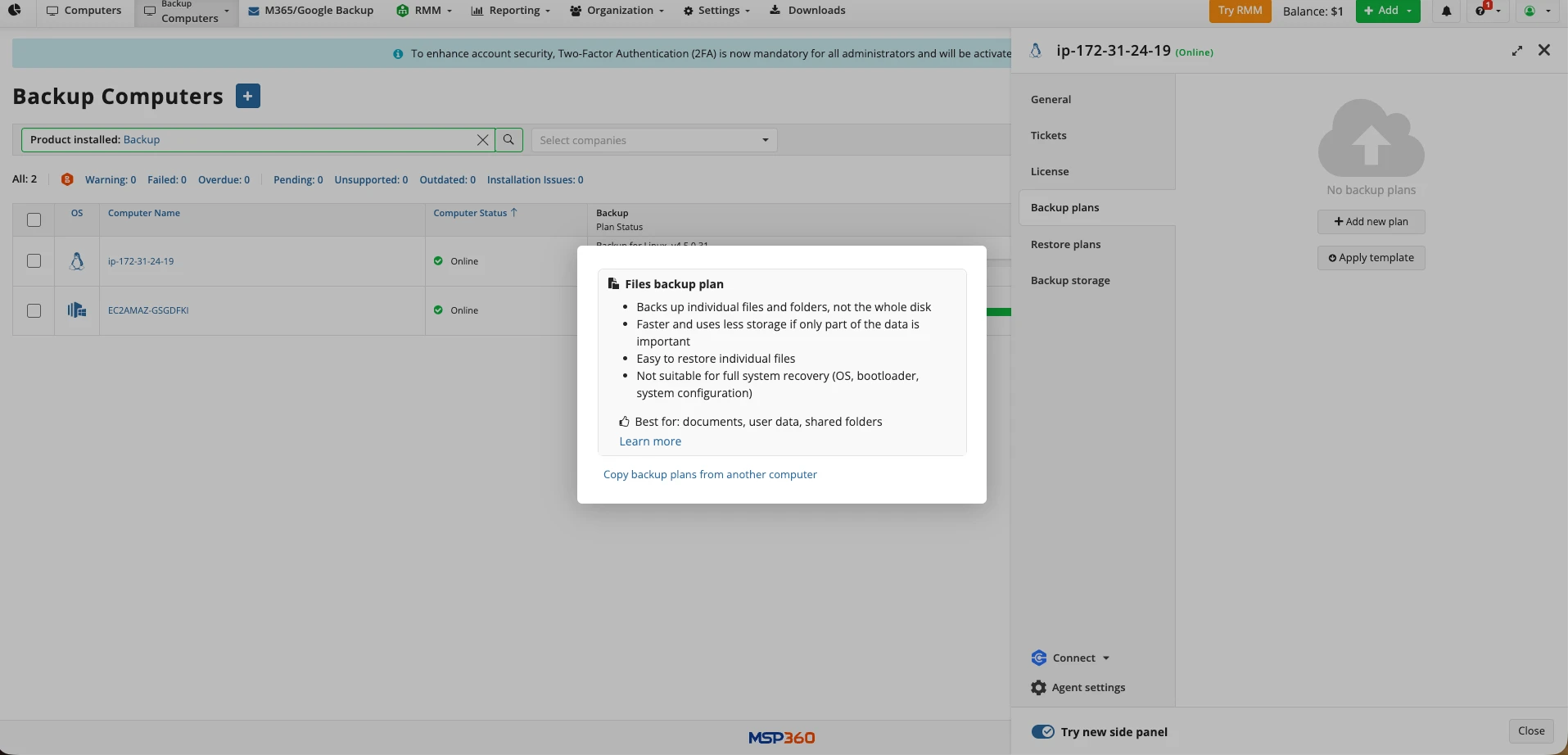Click the Files backup plan icon
This screenshot has height=755, width=1568.
(613, 284)
